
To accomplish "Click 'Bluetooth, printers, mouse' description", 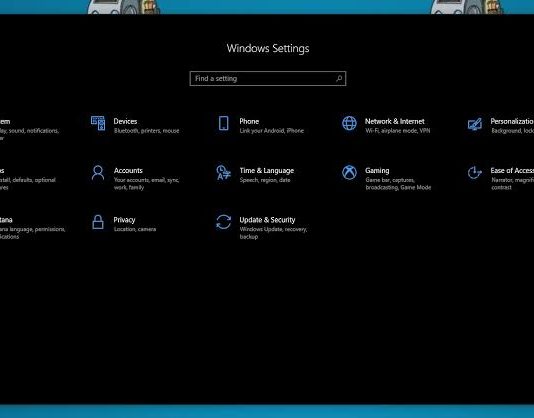I will point(146,131).
